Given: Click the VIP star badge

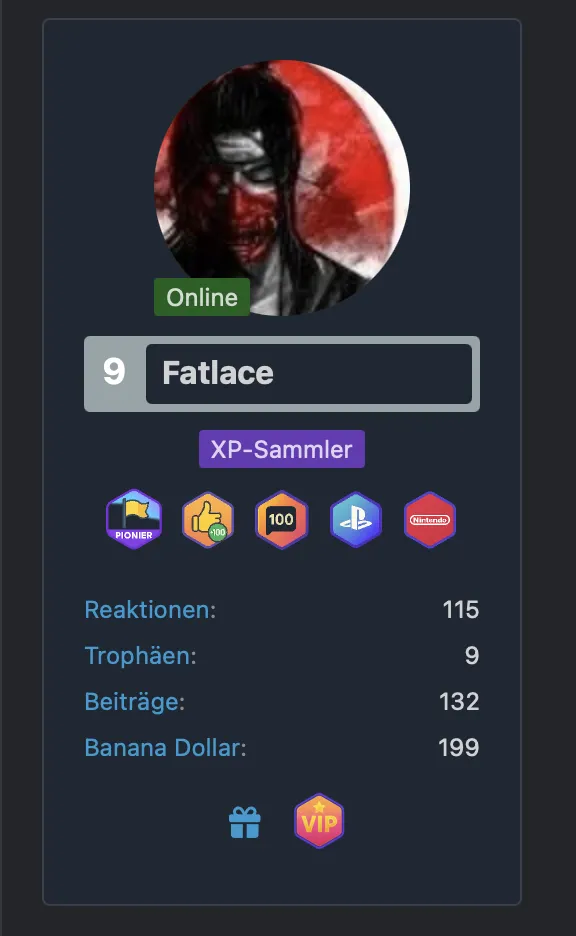Looking at the screenshot, I should (319, 821).
